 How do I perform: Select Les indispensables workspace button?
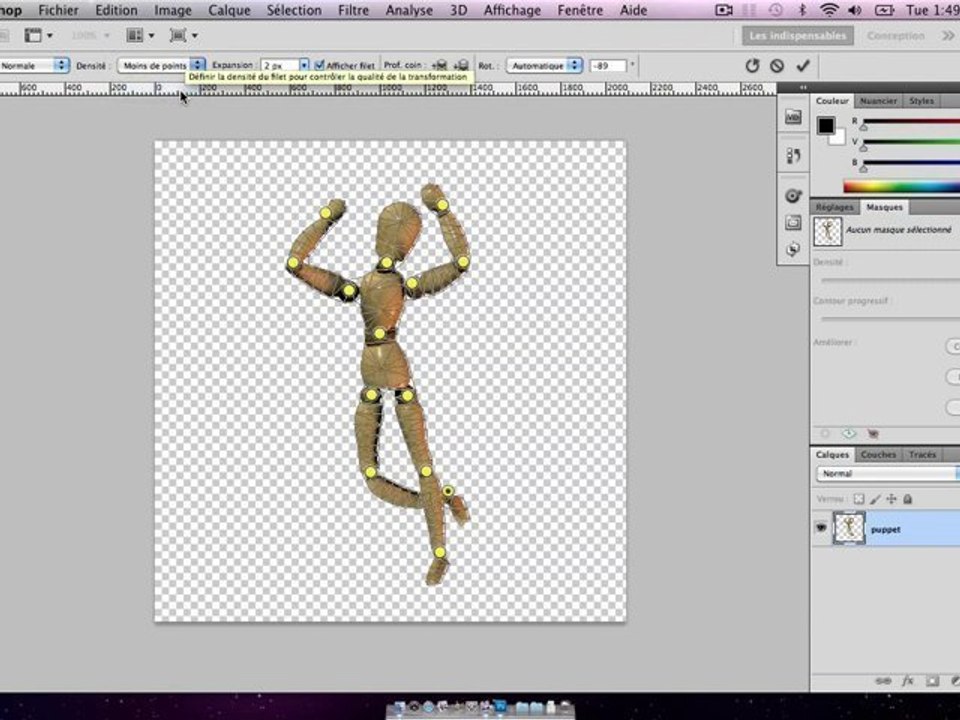(x=798, y=36)
